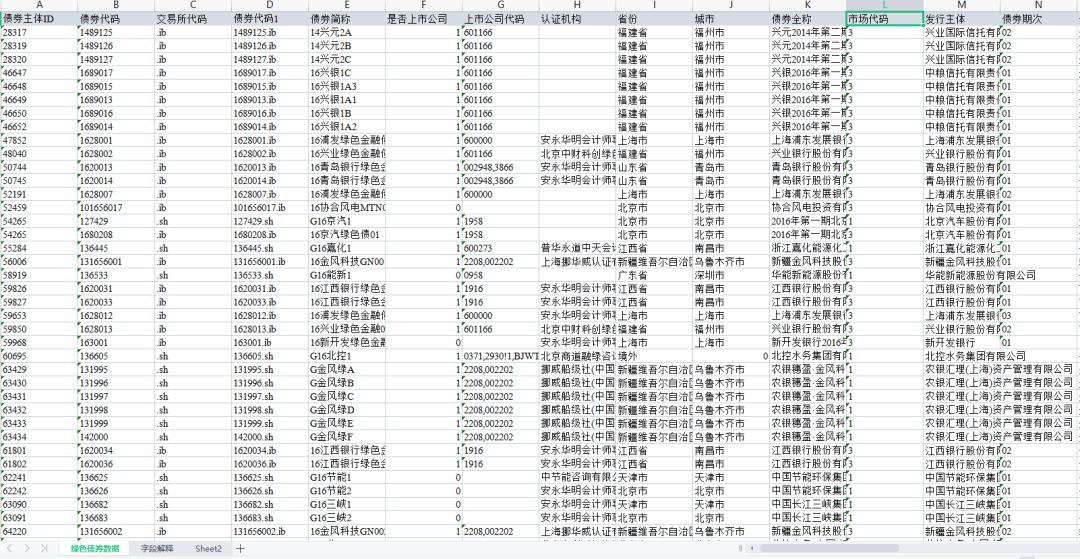The width and height of the screenshot is (1080, 559).
Task: Select the G16北控1 cell
Action: 346,357
